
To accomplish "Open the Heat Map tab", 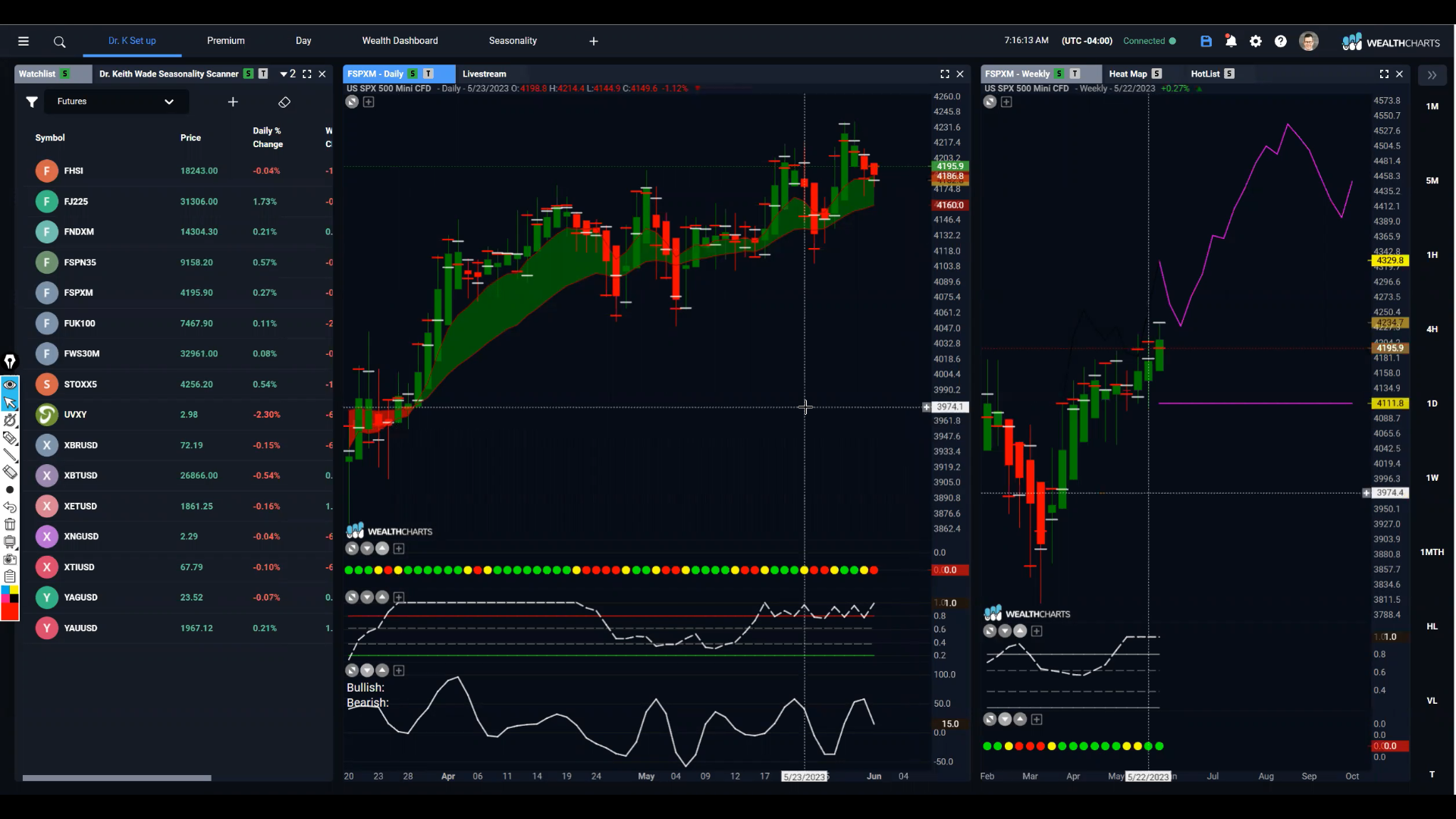I will (x=1128, y=74).
